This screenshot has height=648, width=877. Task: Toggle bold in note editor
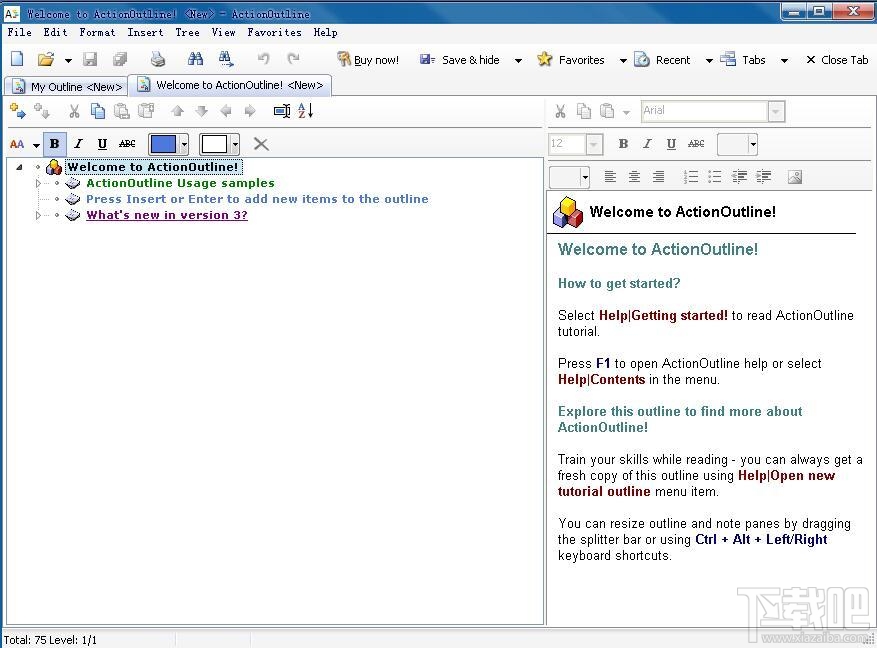(623, 144)
